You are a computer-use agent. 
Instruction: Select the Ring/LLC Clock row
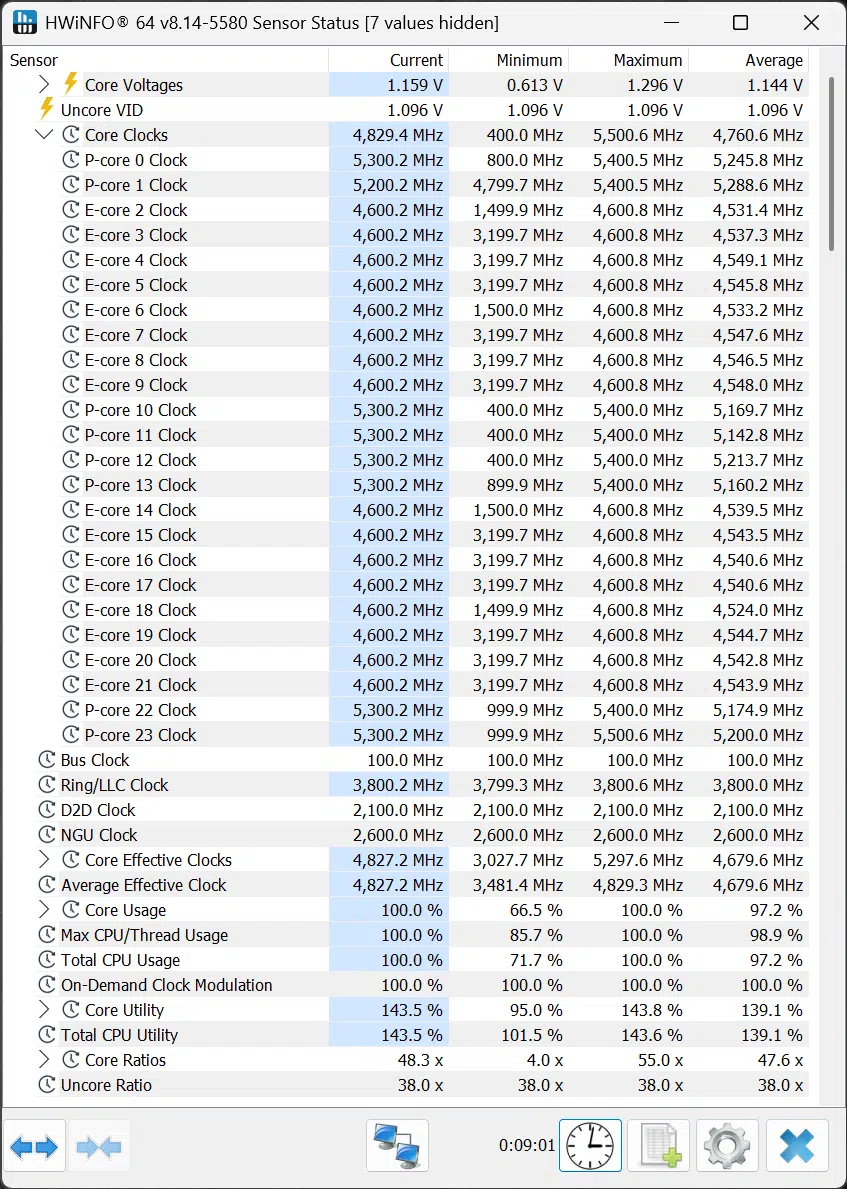pyautogui.click(x=407, y=785)
